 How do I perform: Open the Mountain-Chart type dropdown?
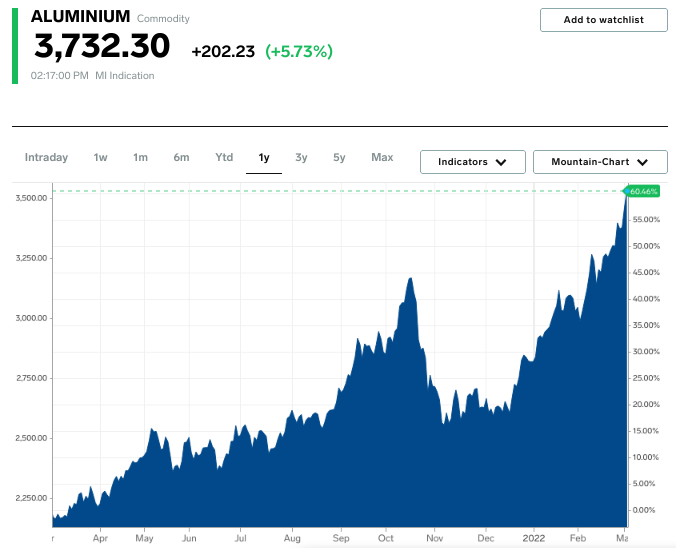tap(600, 162)
